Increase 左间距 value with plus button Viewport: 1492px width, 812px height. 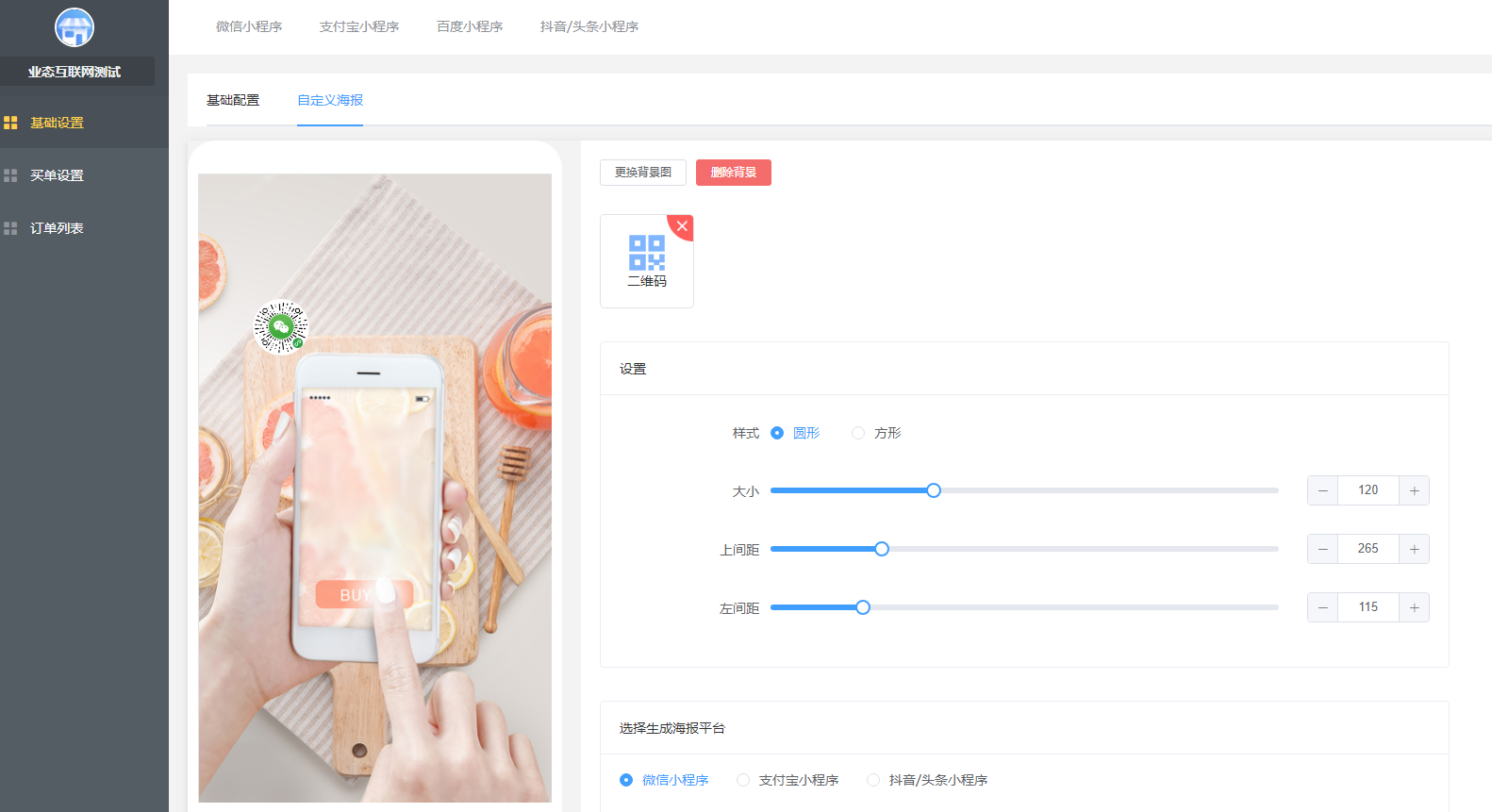point(1414,607)
